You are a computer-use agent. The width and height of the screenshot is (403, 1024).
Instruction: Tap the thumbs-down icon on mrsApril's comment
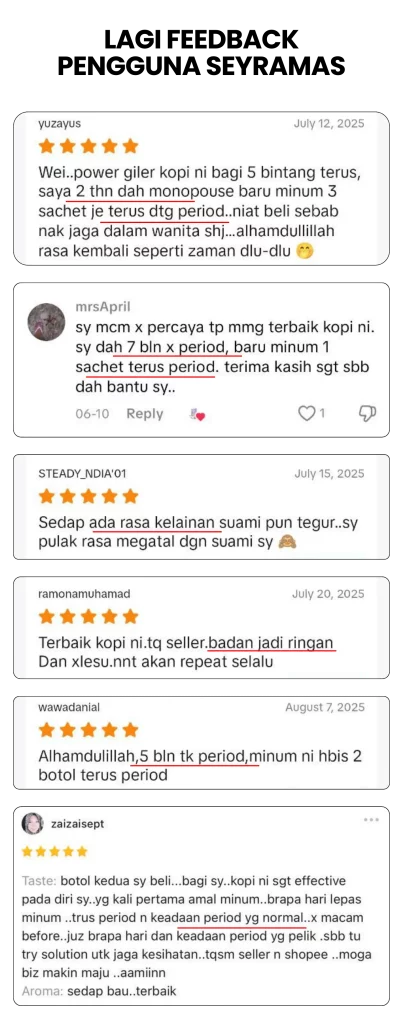tap(368, 413)
